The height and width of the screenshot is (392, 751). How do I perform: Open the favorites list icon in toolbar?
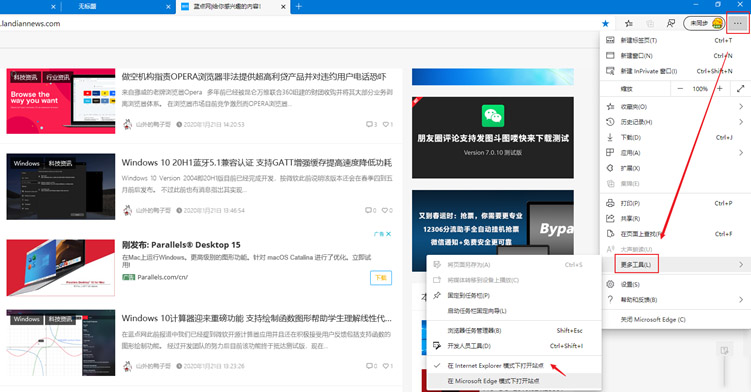tap(629, 23)
